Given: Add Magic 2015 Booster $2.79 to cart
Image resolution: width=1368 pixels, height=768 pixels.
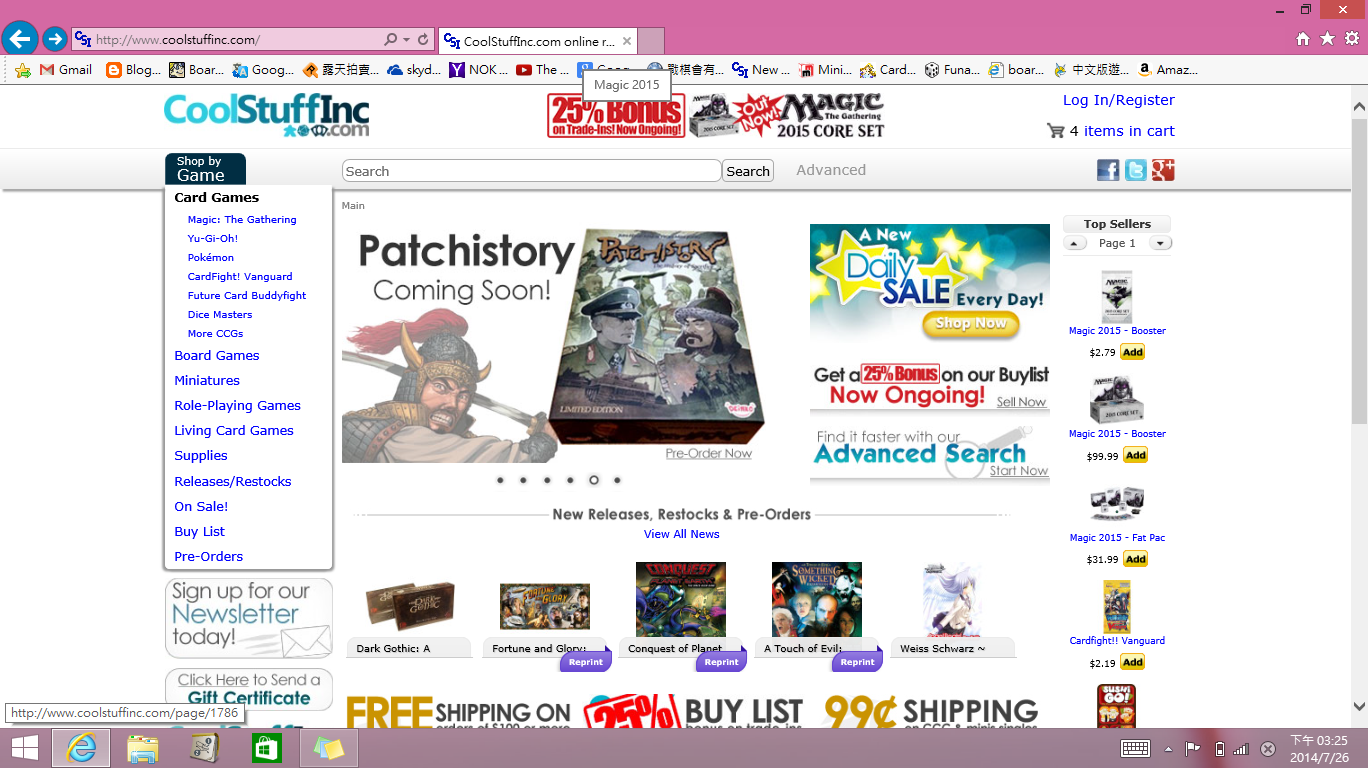Looking at the screenshot, I should (1132, 352).
